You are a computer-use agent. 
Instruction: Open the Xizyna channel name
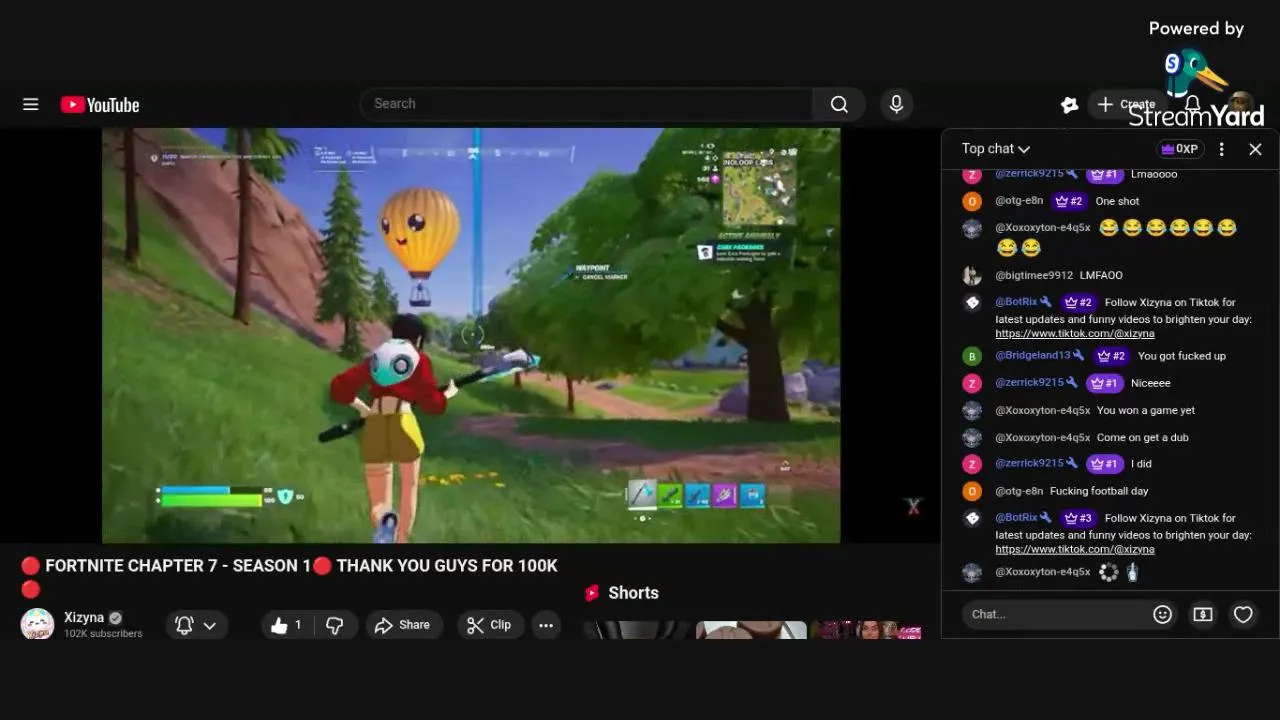point(84,618)
